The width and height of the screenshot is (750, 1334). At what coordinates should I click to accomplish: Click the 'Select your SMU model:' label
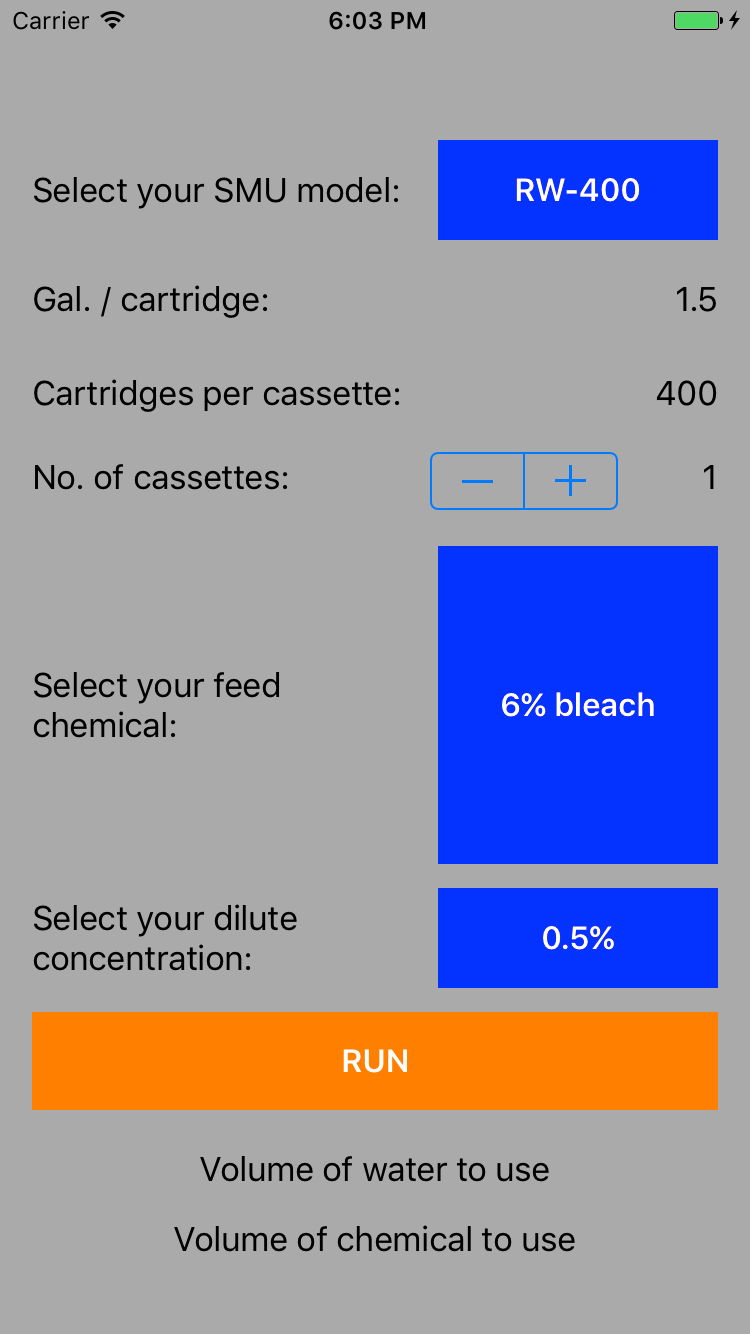(x=216, y=190)
